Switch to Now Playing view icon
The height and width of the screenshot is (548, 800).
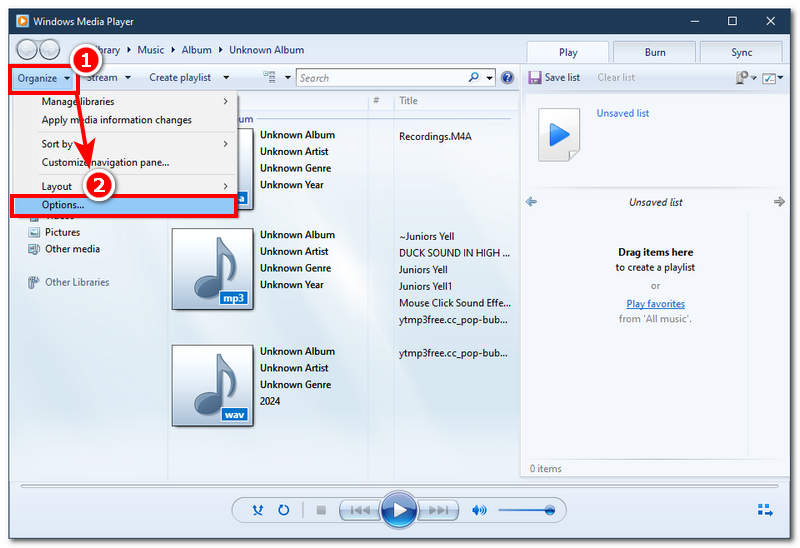tap(765, 510)
